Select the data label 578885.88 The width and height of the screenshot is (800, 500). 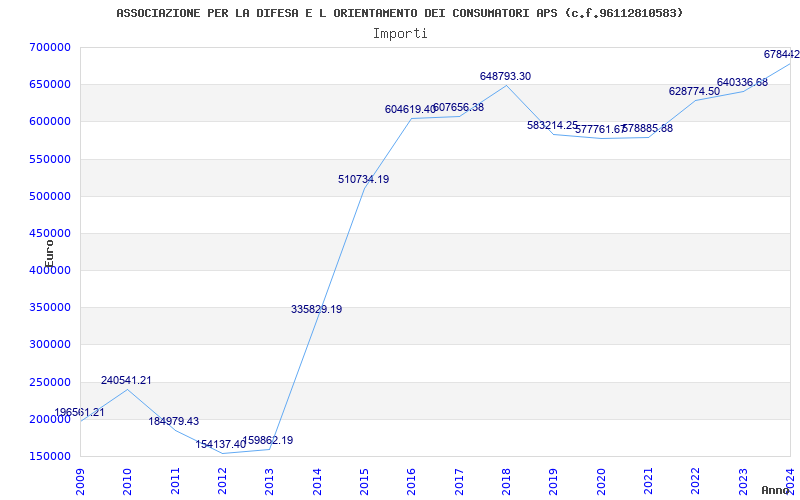point(647,129)
